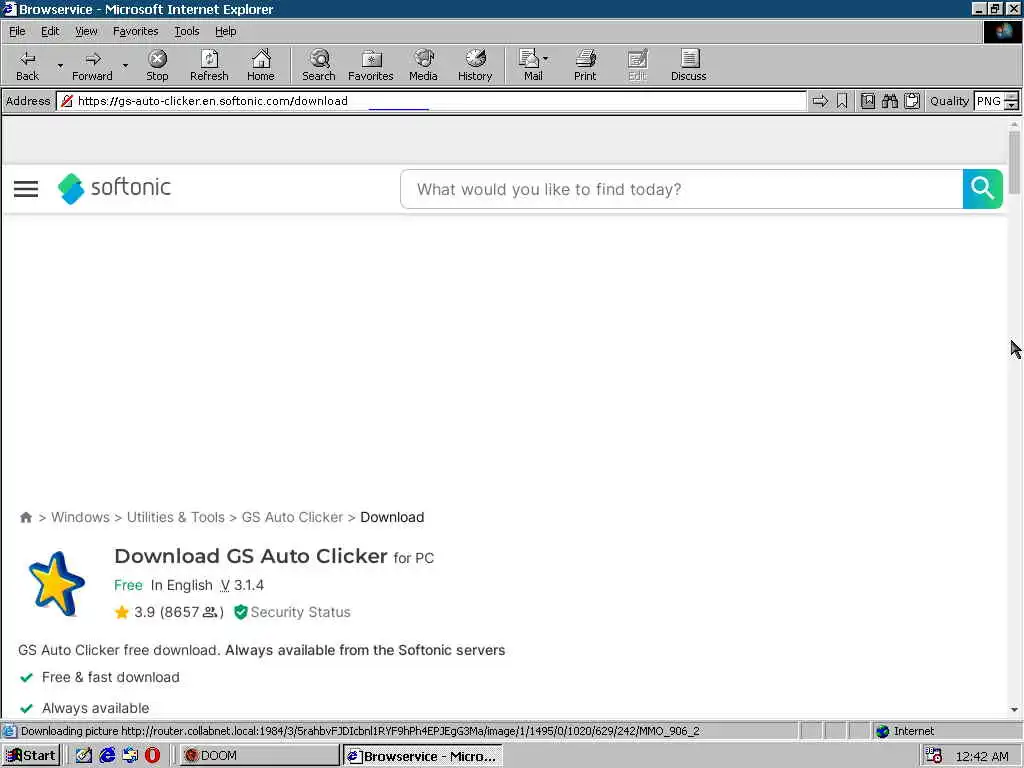Click the Download GS Auto Clicker heading

pos(251,556)
